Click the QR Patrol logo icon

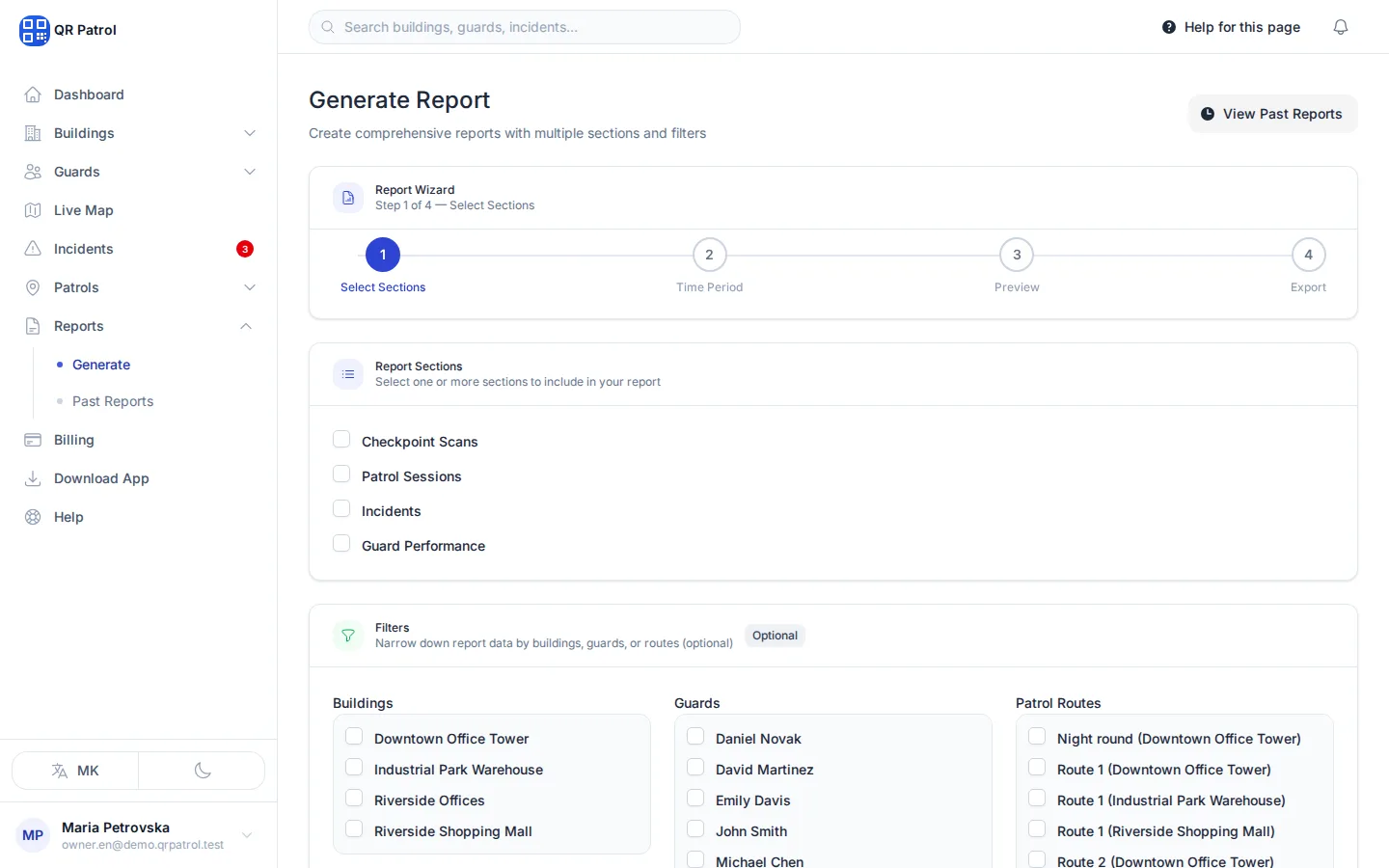34,30
